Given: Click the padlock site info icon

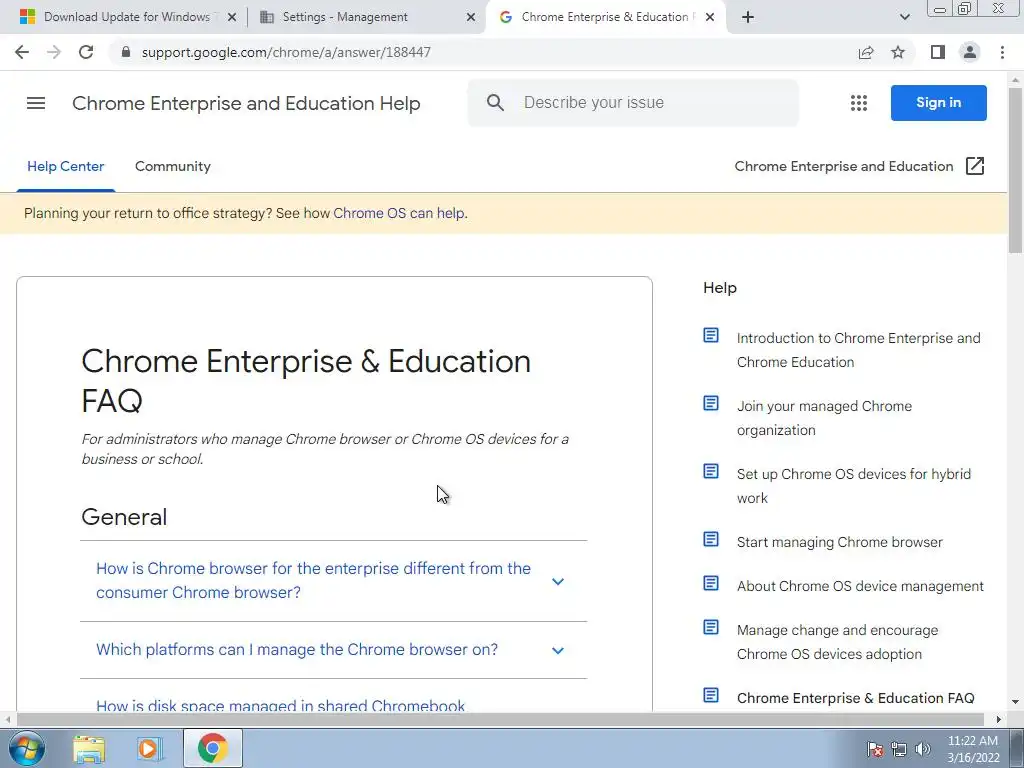Looking at the screenshot, I should [126, 52].
